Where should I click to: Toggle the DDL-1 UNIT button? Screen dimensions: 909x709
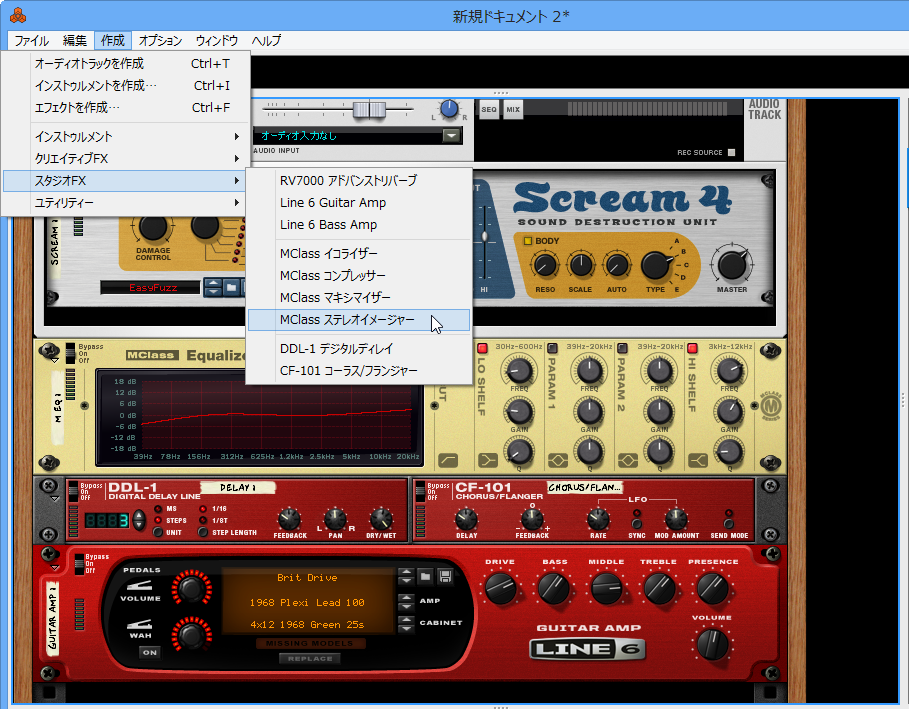click(158, 532)
